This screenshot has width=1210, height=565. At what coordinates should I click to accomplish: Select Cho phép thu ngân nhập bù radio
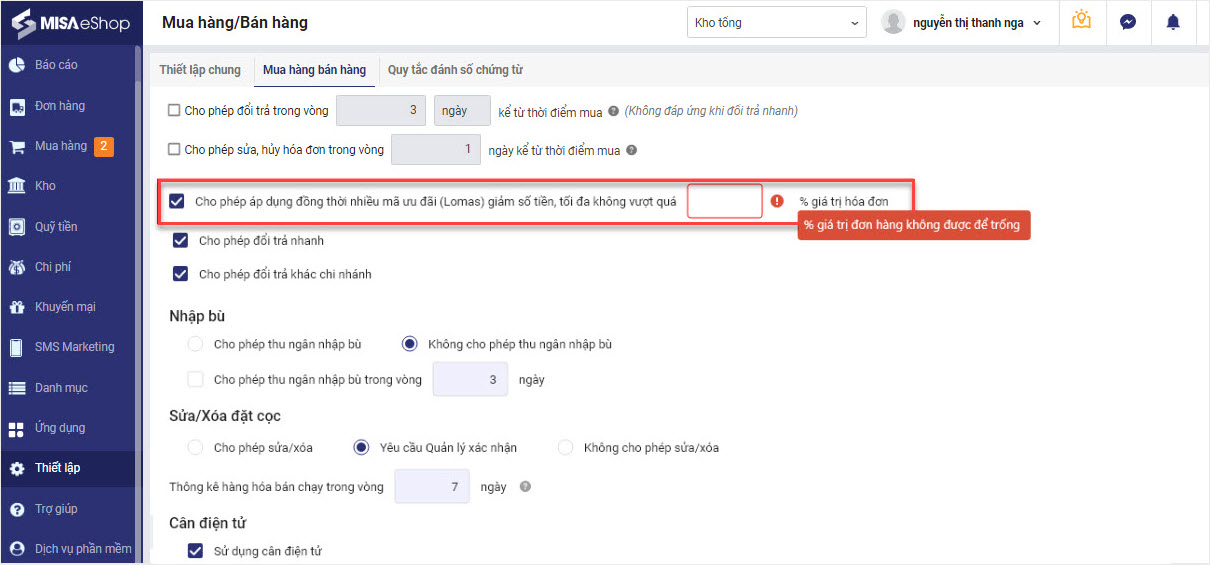[x=195, y=344]
